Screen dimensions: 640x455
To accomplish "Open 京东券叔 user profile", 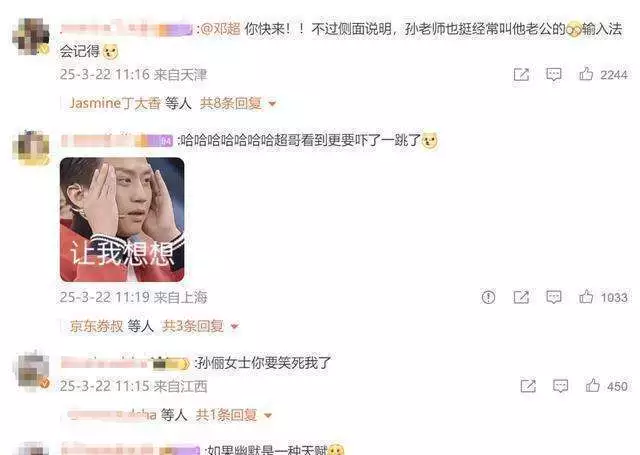I will point(96,326).
